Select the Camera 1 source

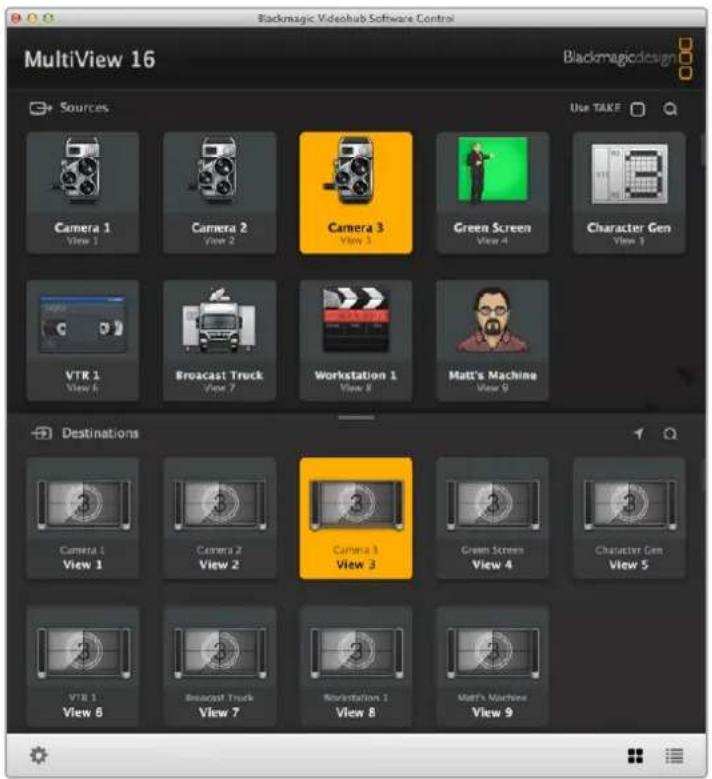(x=82, y=193)
